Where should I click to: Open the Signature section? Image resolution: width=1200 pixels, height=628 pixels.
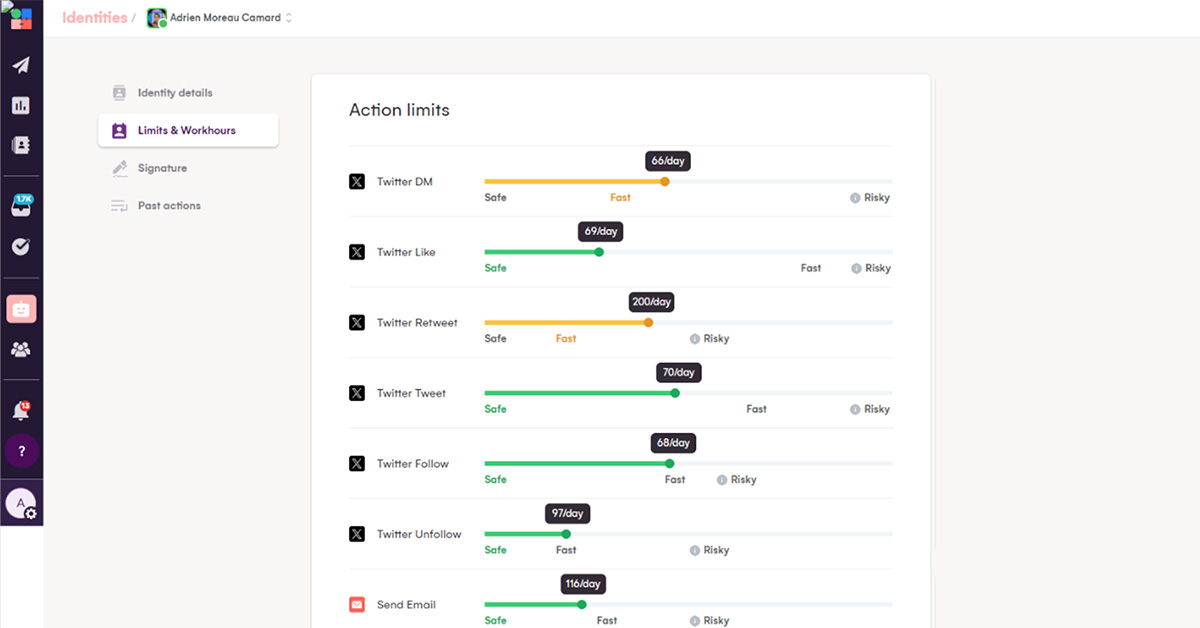pos(162,168)
